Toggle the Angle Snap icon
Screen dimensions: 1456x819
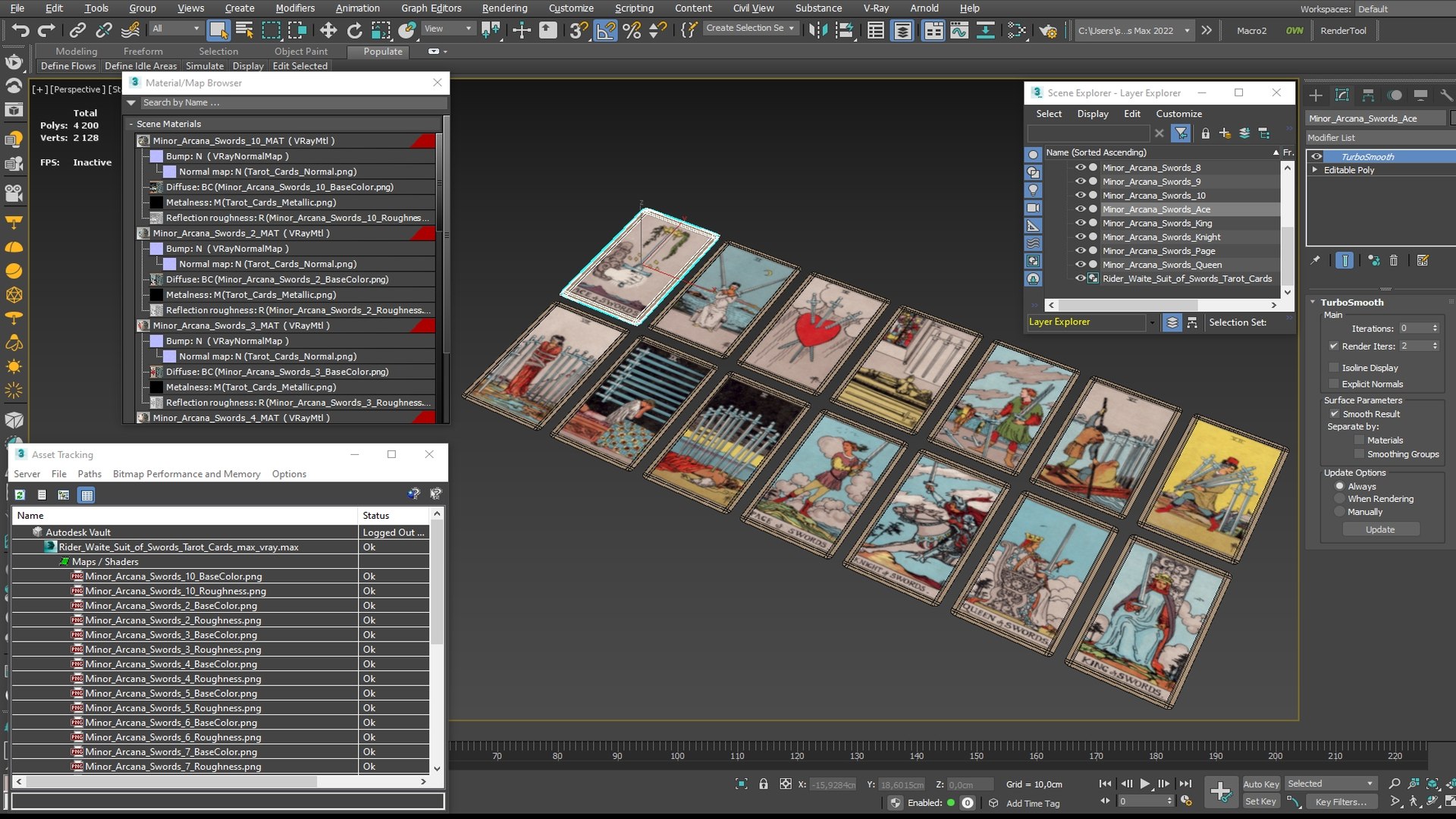coord(605,30)
